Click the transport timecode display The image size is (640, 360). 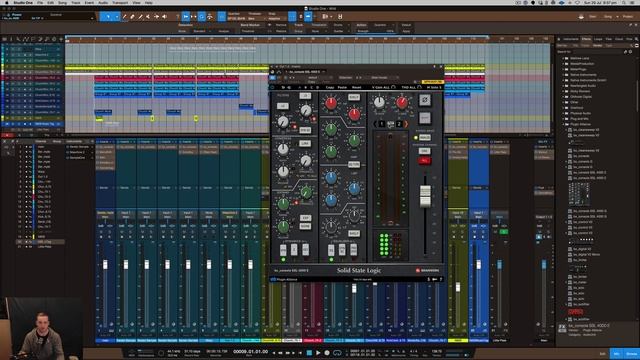250,351
